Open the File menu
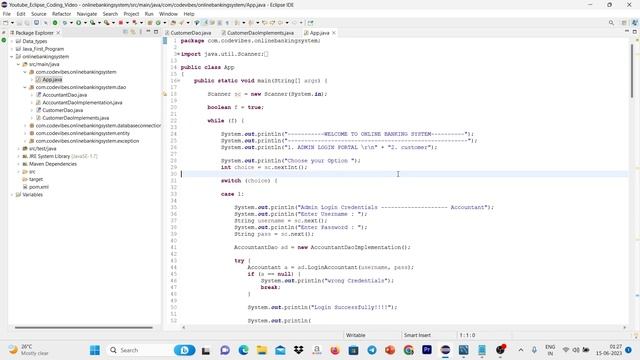Viewport: 640px width, 360px height. pos(7,14)
